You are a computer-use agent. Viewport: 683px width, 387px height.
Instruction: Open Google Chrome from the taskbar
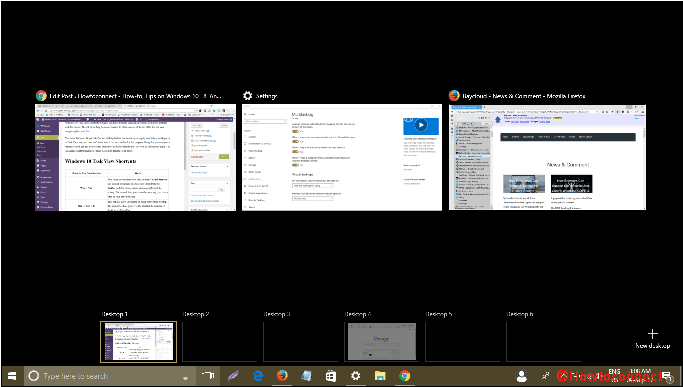pyautogui.click(x=404, y=376)
